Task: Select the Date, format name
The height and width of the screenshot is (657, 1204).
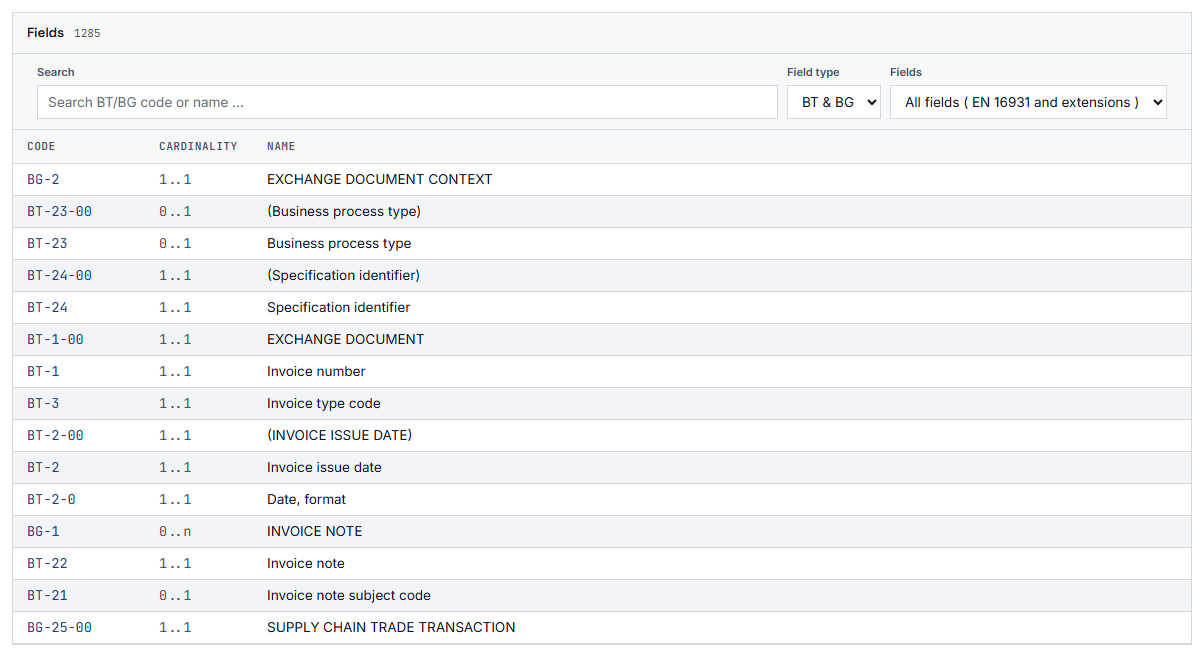Action: coord(307,499)
